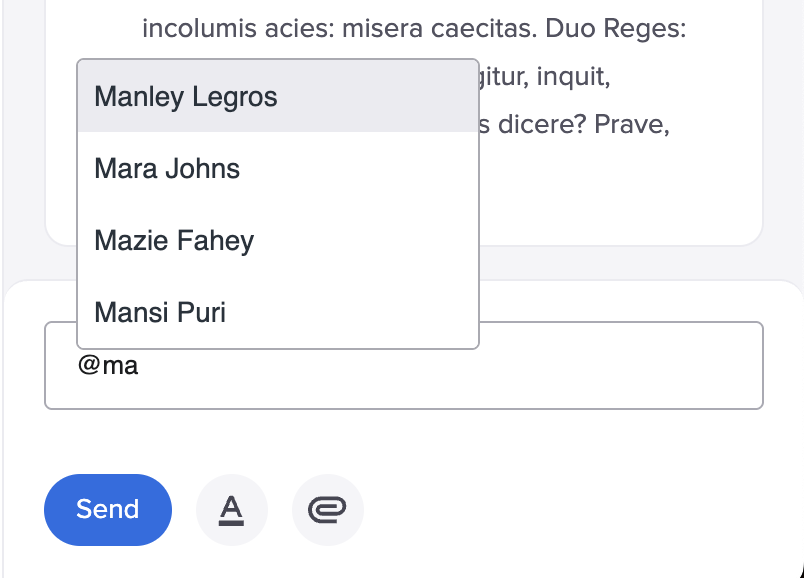Click the Send button
The width and height of the screenshot is (804, 578).
(x=108, y=510)
